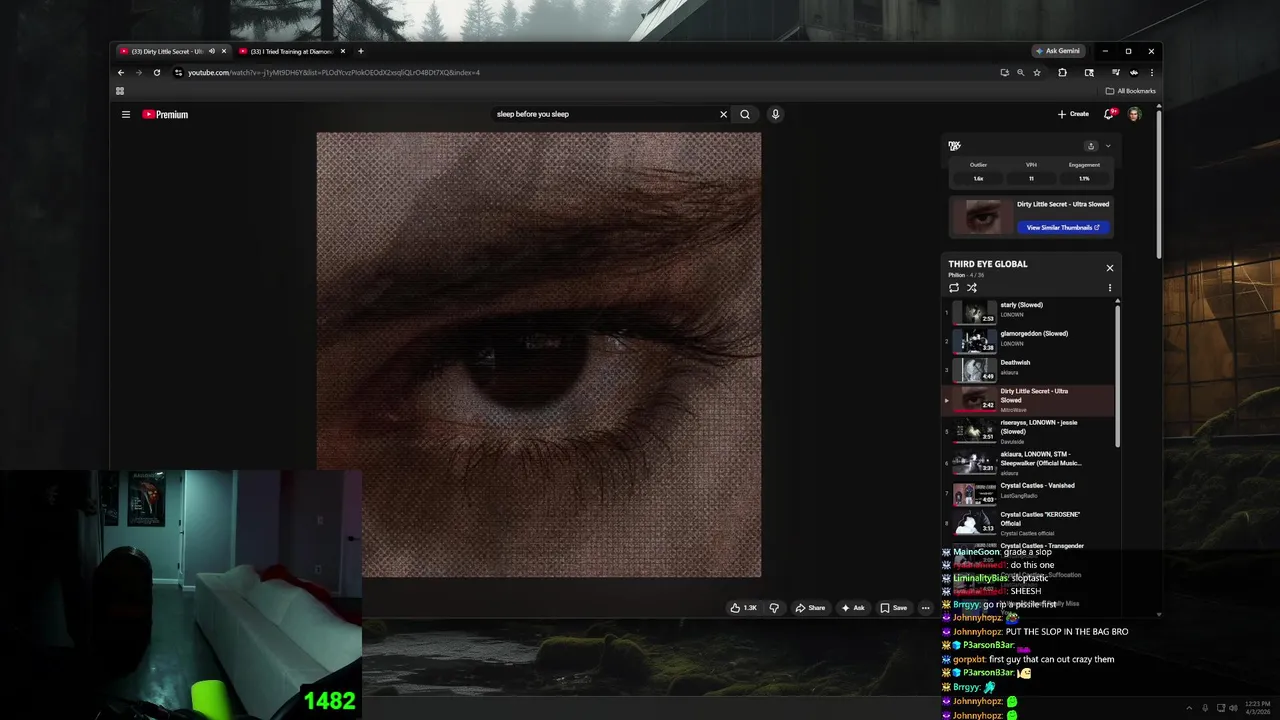Clear the search text with X
Screen dimensions: 1280x720
[724, 114]
